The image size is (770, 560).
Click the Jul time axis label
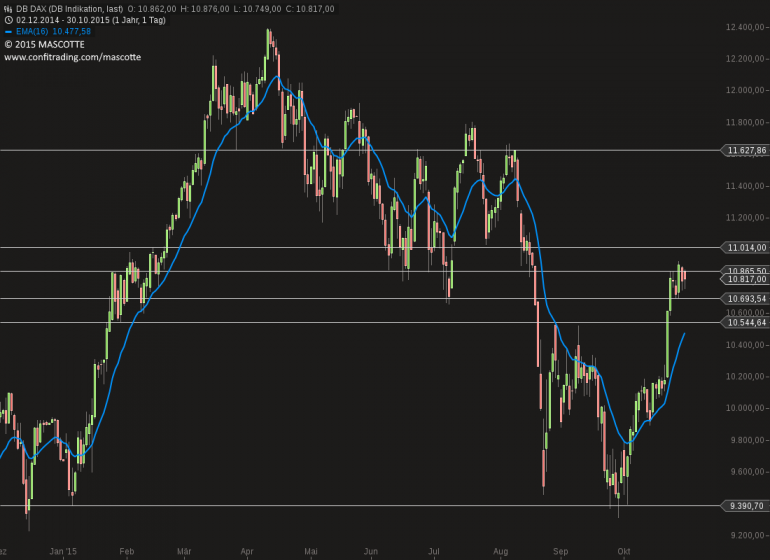click(x=434, y=551)
